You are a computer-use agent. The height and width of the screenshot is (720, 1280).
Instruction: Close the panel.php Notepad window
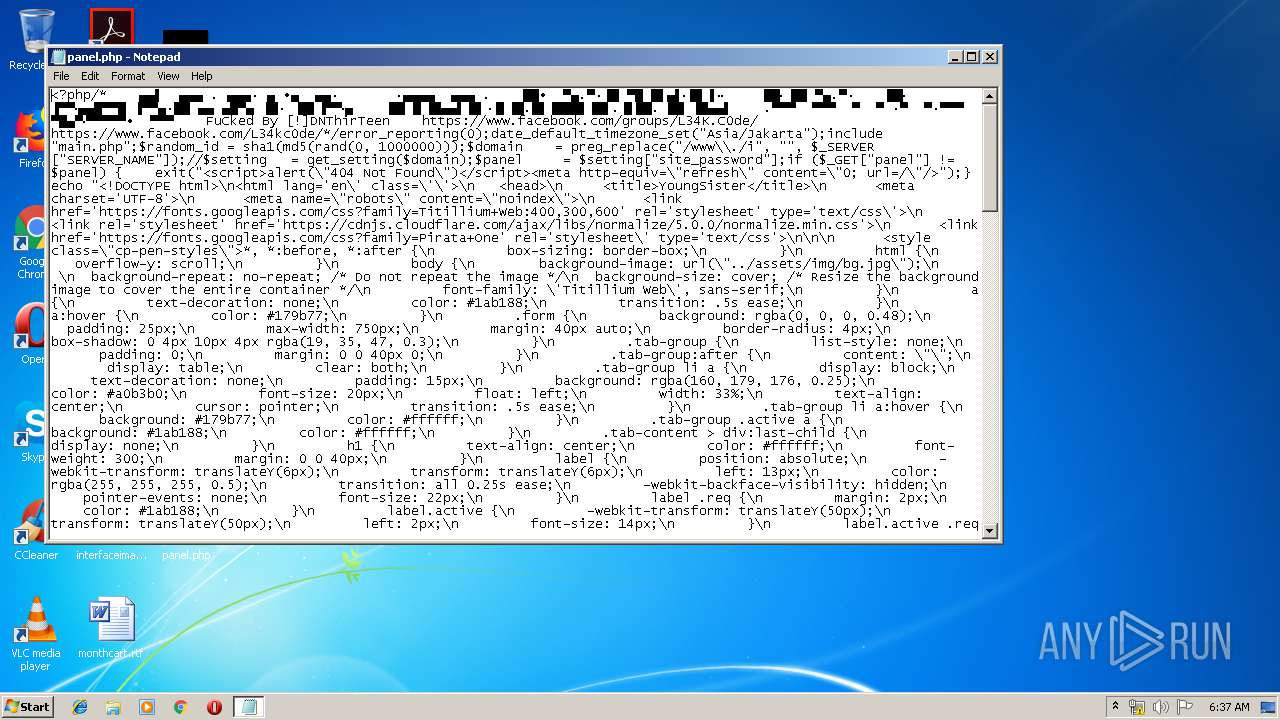click(x=989, y=57)
